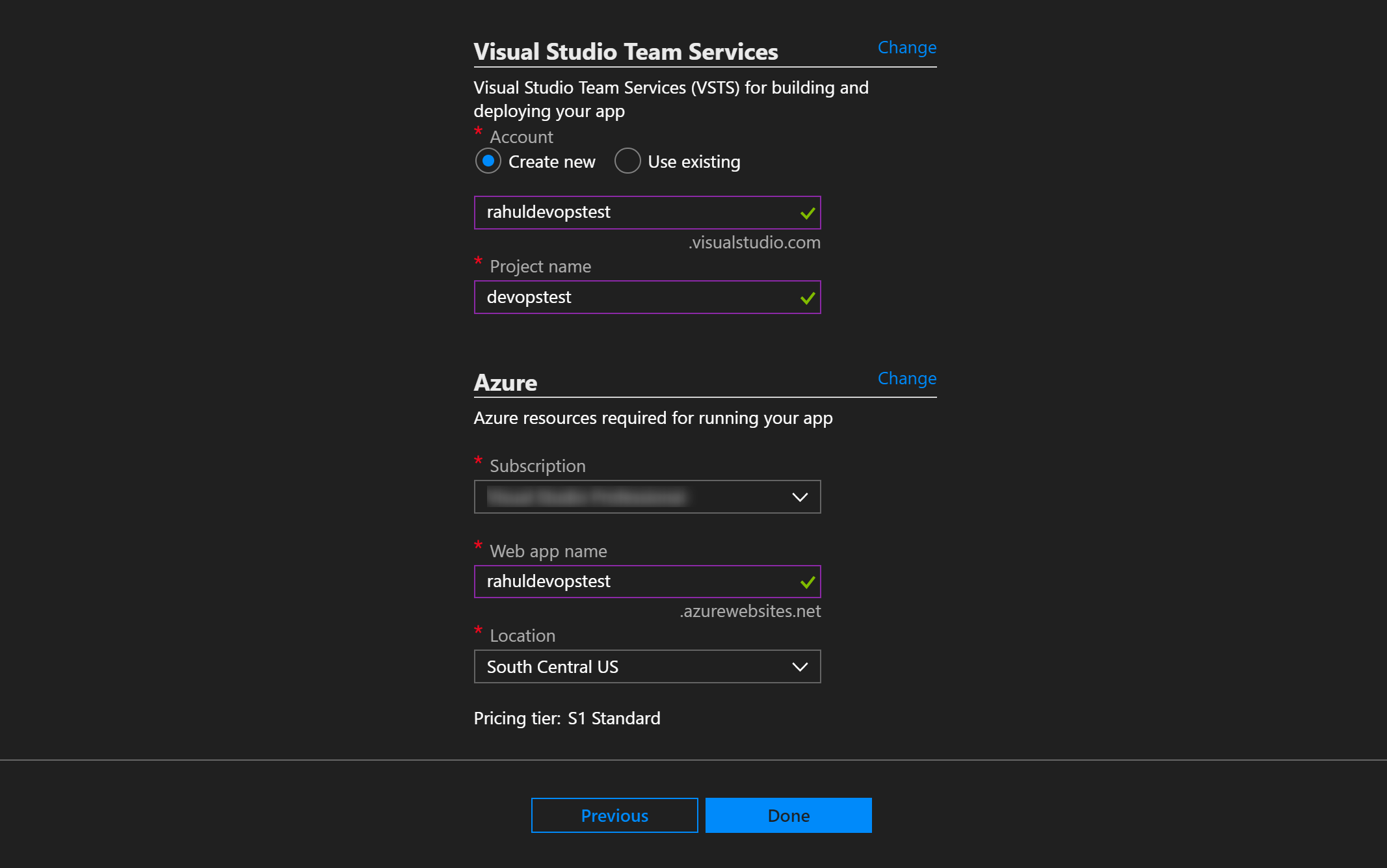Viewport: 1387px width, 868px height.
Task: Click the red asterisk beside Web app name
Action: [479, 546]
